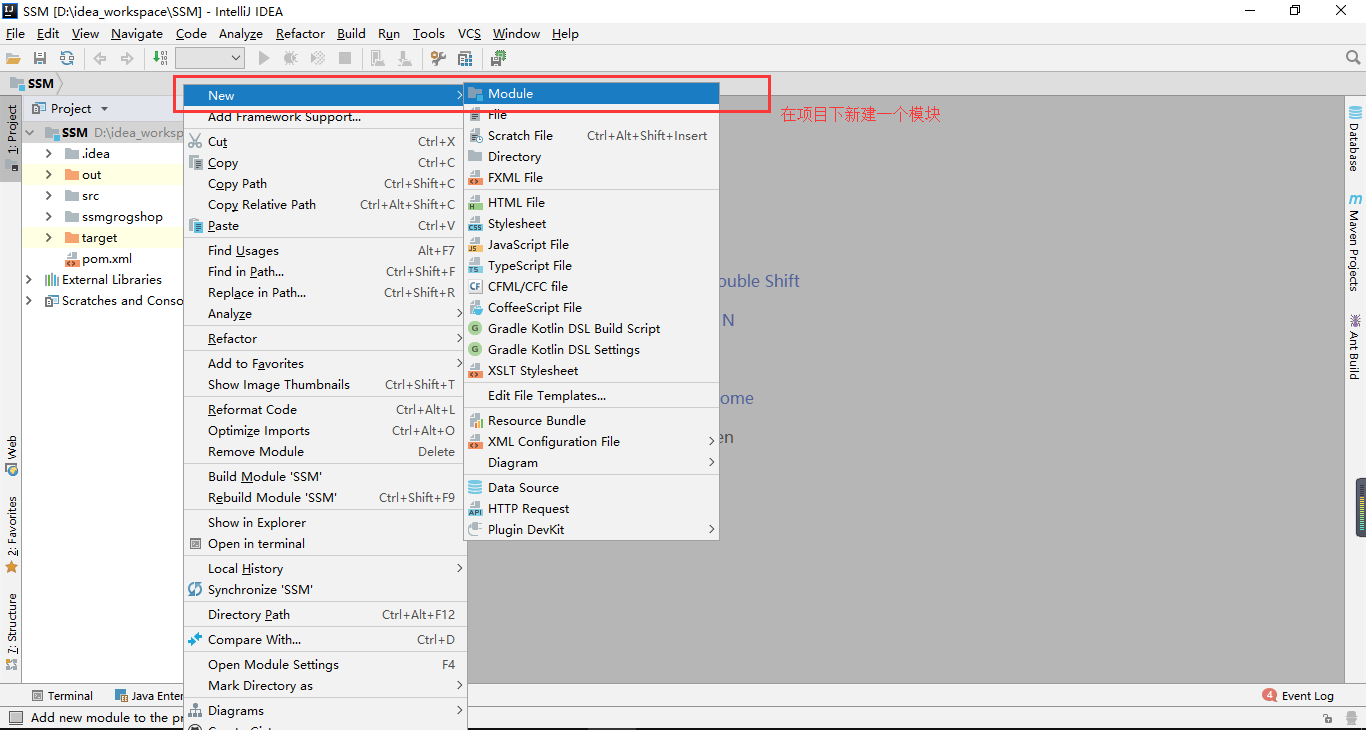Choose TypeScript File in the New submenu
The height and width of the screenshot is (730, 1366).
592,266
